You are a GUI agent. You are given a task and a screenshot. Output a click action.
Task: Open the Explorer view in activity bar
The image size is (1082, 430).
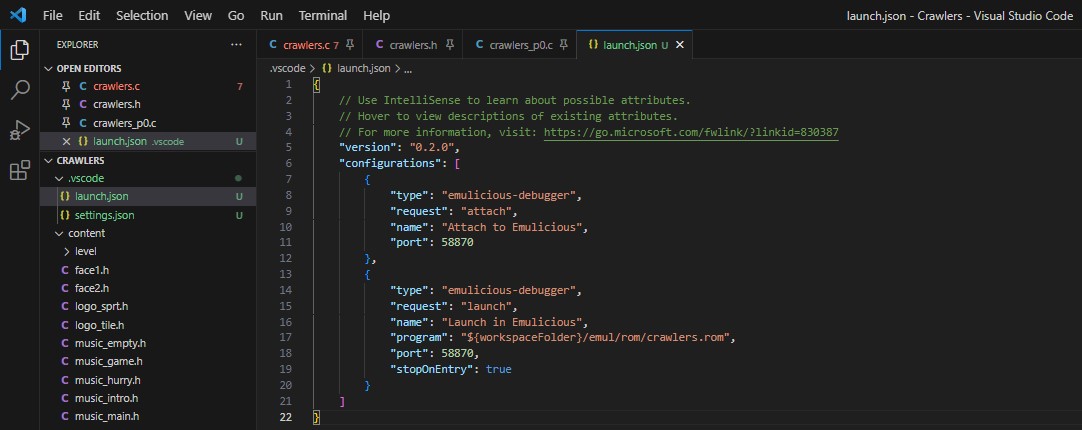tap(20, 50)
